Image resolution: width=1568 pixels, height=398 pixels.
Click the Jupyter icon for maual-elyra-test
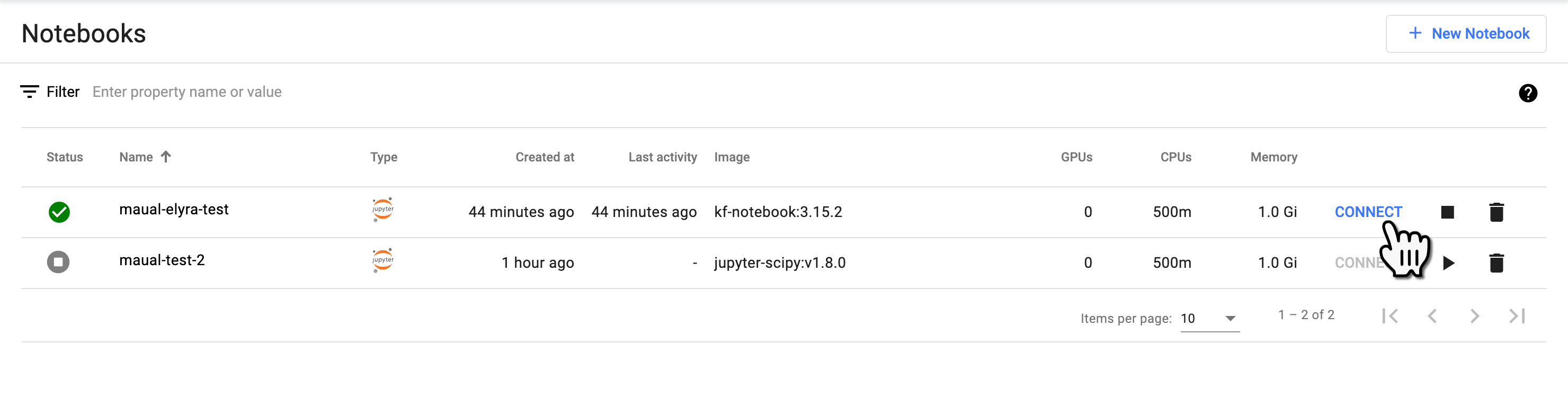coord(383,210)
